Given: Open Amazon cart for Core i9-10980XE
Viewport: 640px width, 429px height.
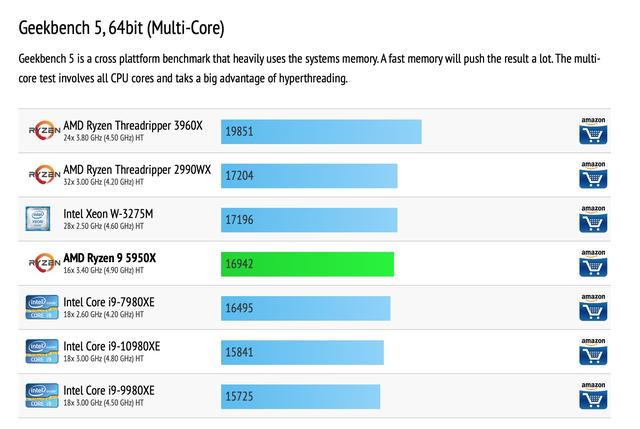Looking at the screenshot, I should point(593,351).
